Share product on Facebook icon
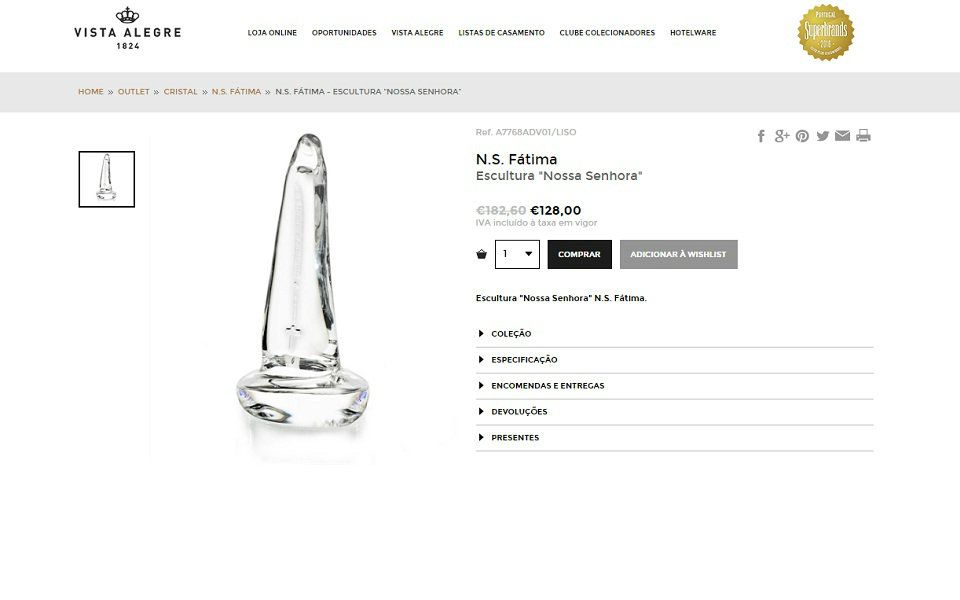The image size is (960, 600). pos(761,136)
